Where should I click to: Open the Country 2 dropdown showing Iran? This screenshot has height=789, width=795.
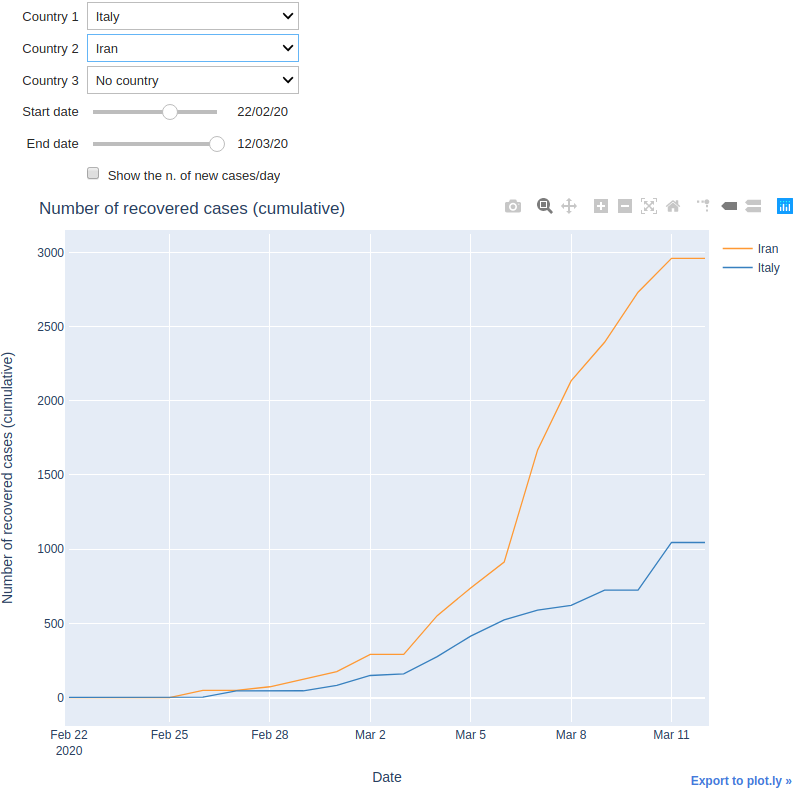coord(193,48)
